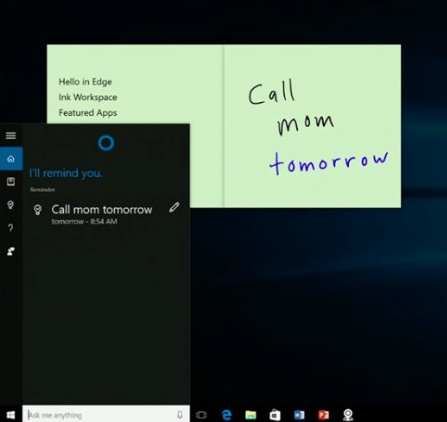Viewport: 447px width, 422px height.
Task: Open the Windows Start button
Action: point(11,415)
